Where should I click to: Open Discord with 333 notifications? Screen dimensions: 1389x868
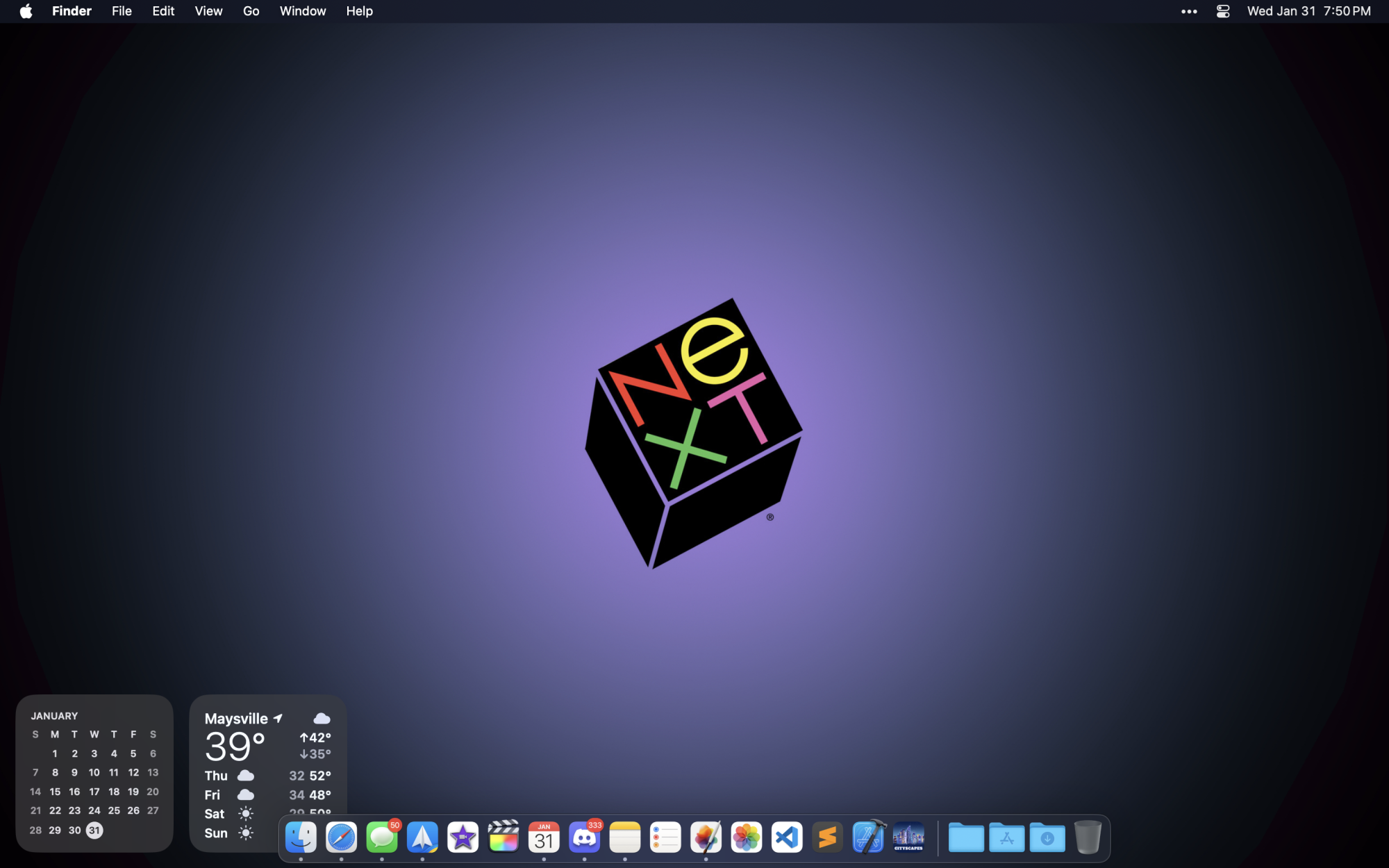584,837
